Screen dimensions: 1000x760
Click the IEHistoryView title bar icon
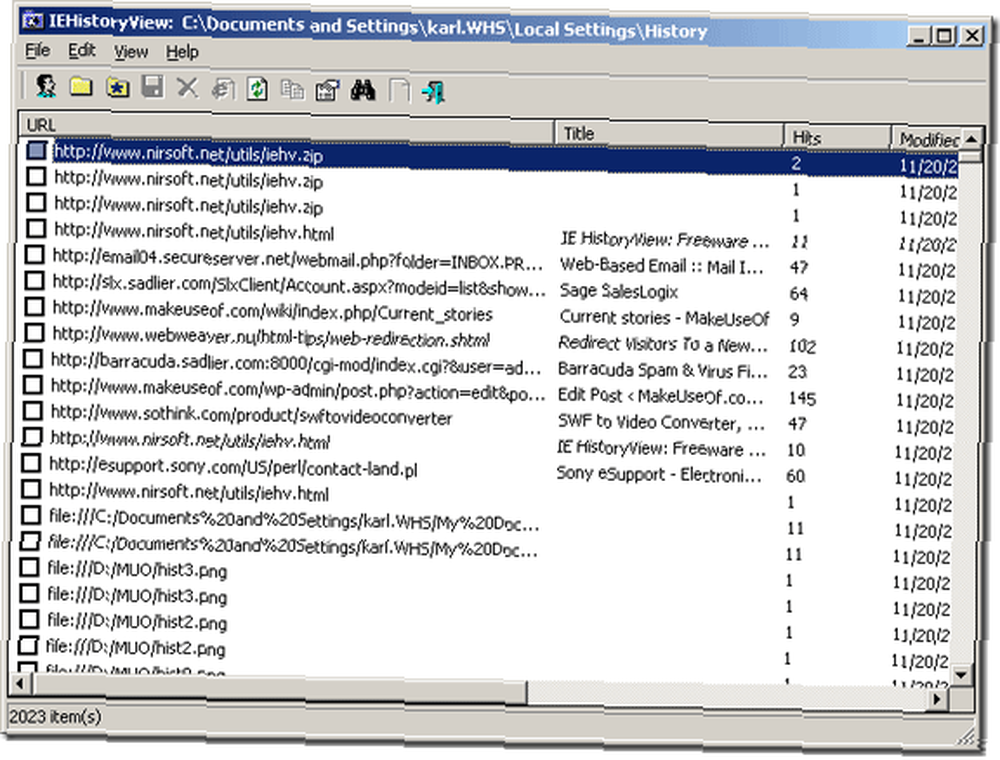[32, 20]
